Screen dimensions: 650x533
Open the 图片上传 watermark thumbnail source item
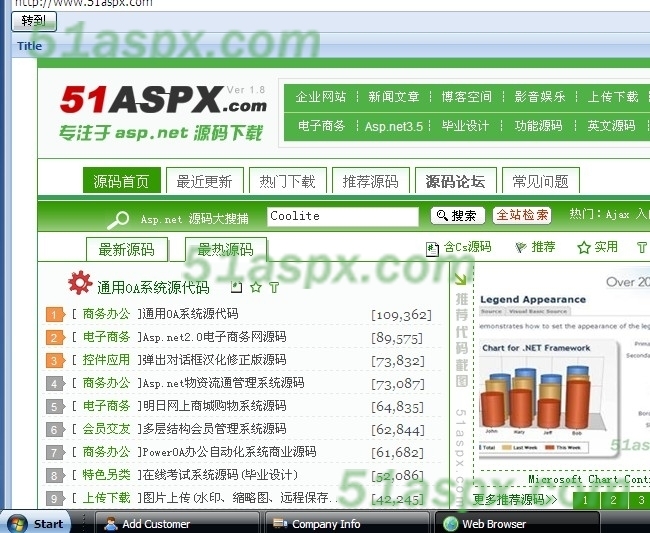240,497
